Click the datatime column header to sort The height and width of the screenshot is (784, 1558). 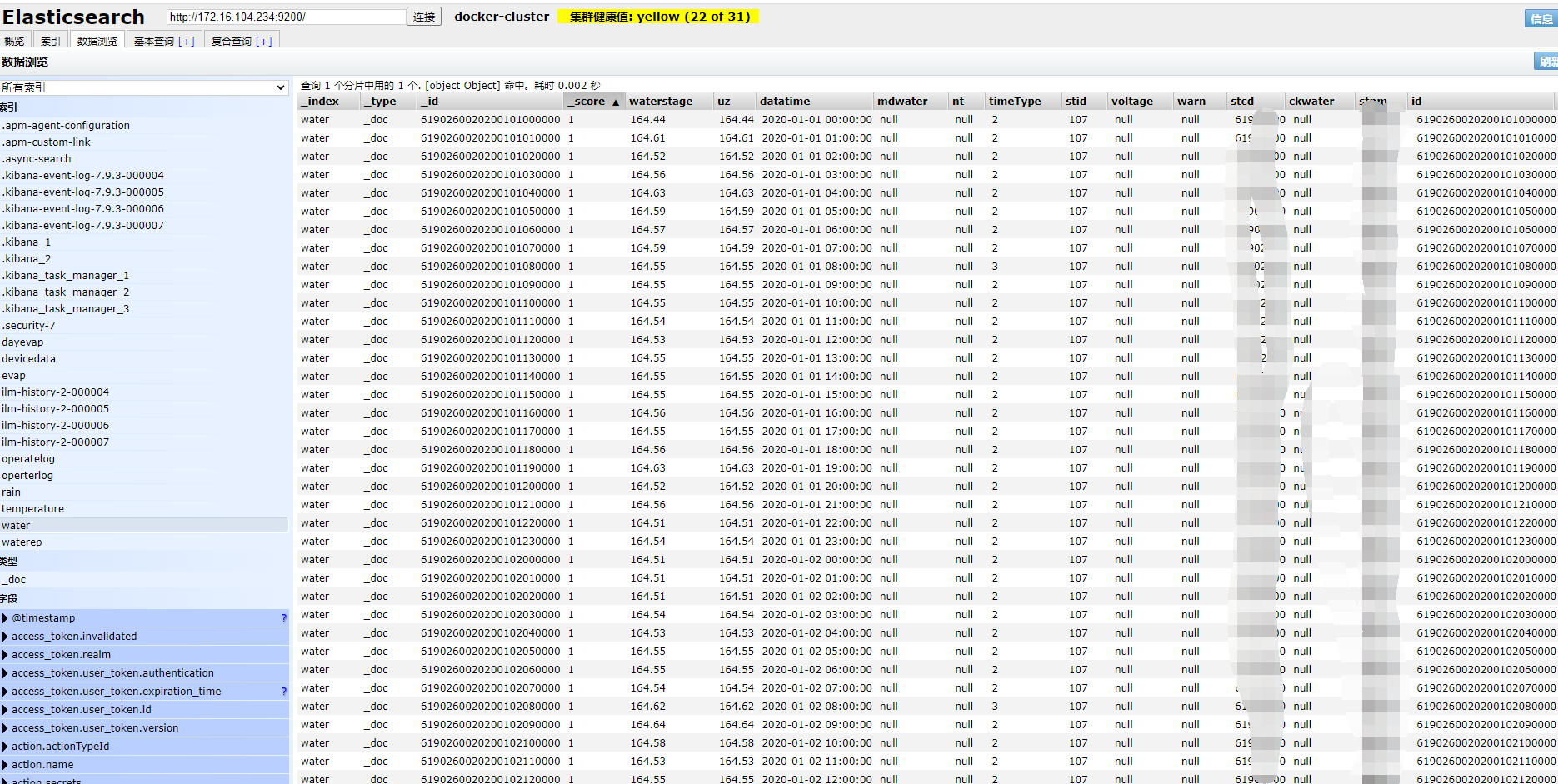tap(783, 101)
